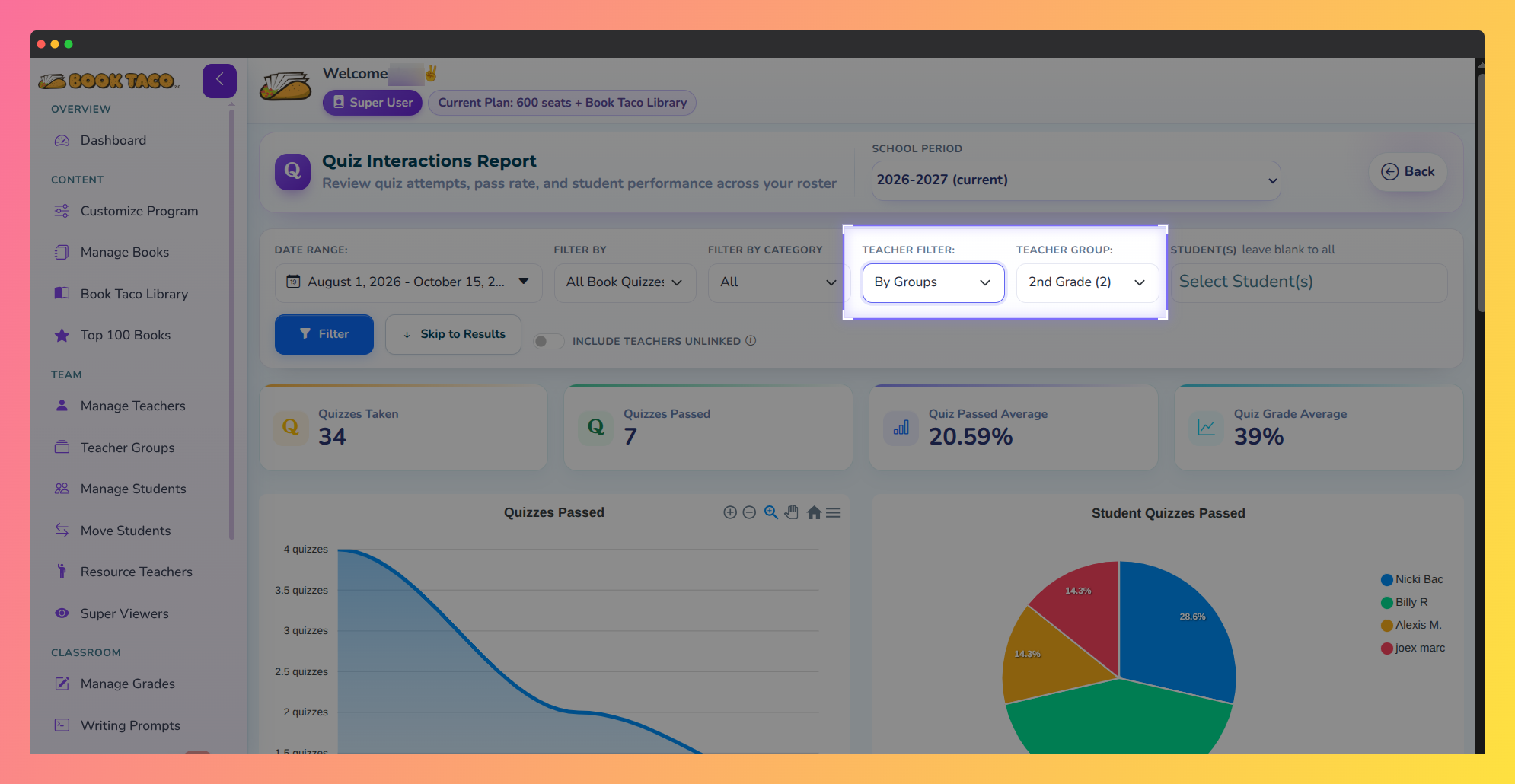The image size is (1515, 784).
Task: Go to Manage Teachers
Action: tap(132, 406)
